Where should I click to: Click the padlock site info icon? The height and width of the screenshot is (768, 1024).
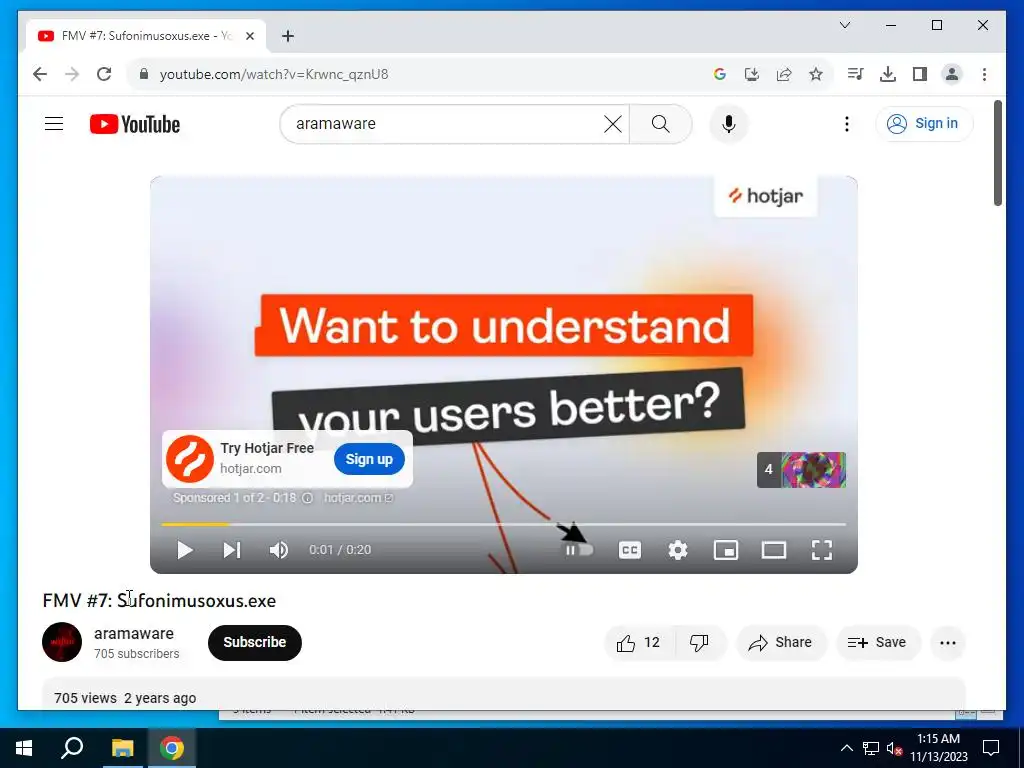[x=144, y=74]
